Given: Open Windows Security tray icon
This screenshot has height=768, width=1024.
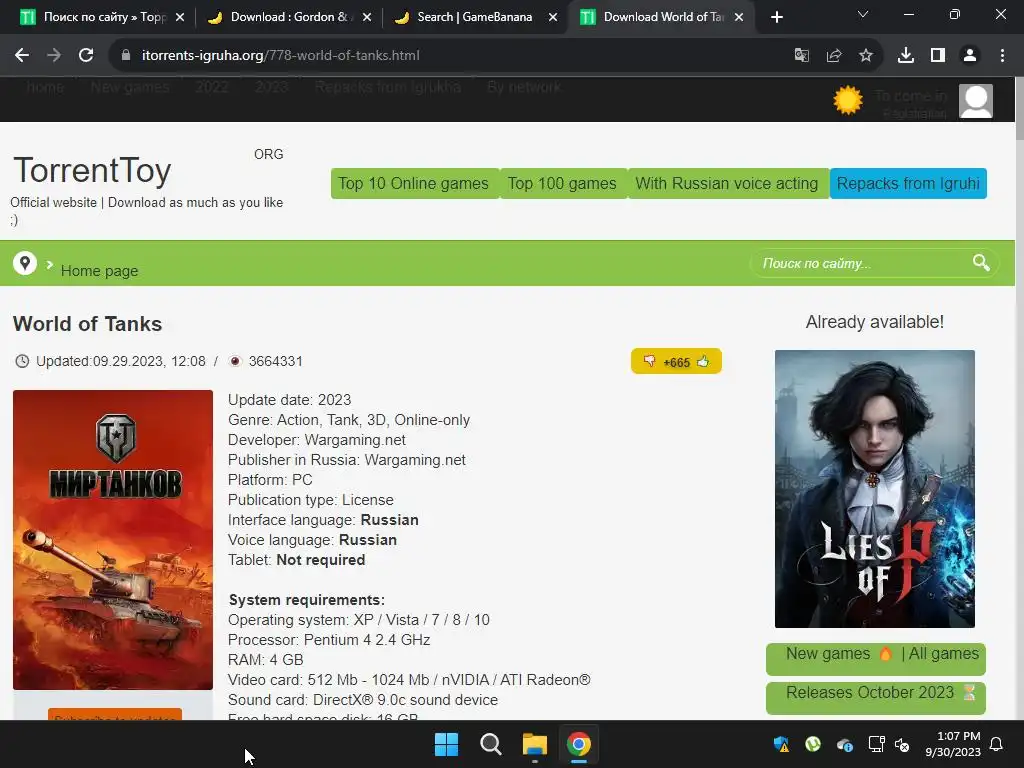Looking at the screenshot, I should point(781,744).
